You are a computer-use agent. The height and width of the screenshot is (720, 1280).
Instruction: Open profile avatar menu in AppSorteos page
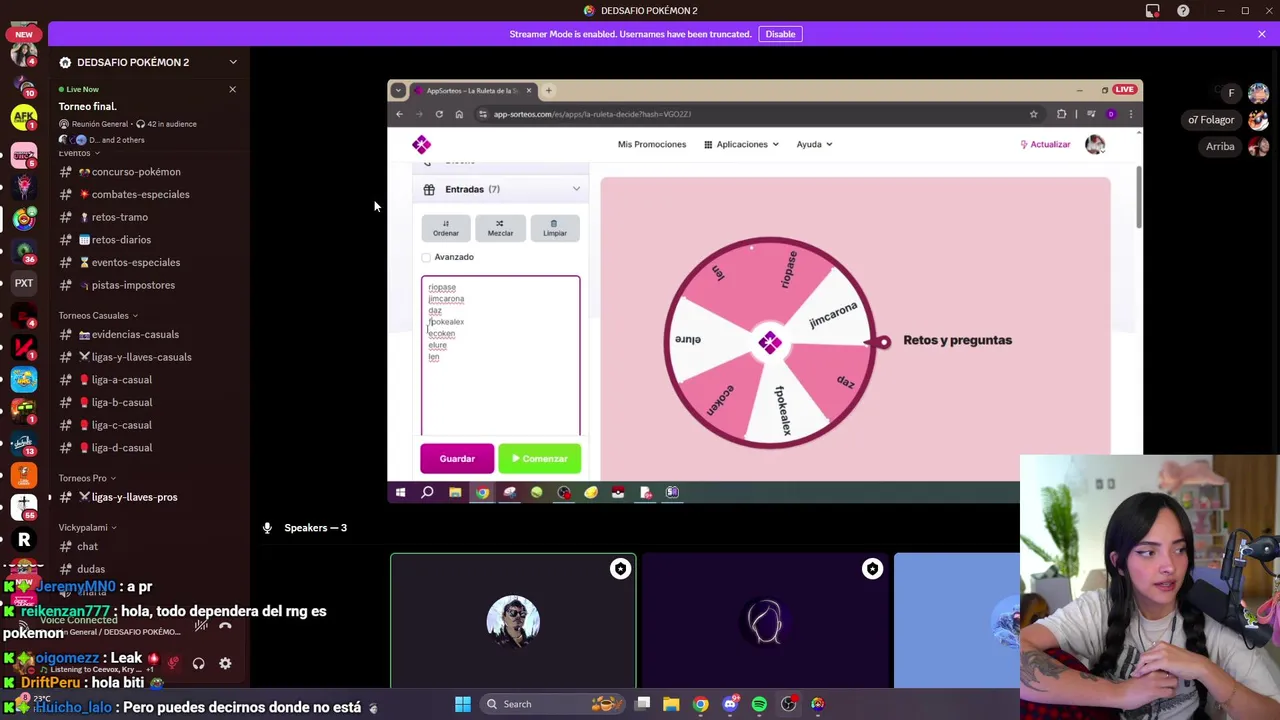[x=1095, y=144]
